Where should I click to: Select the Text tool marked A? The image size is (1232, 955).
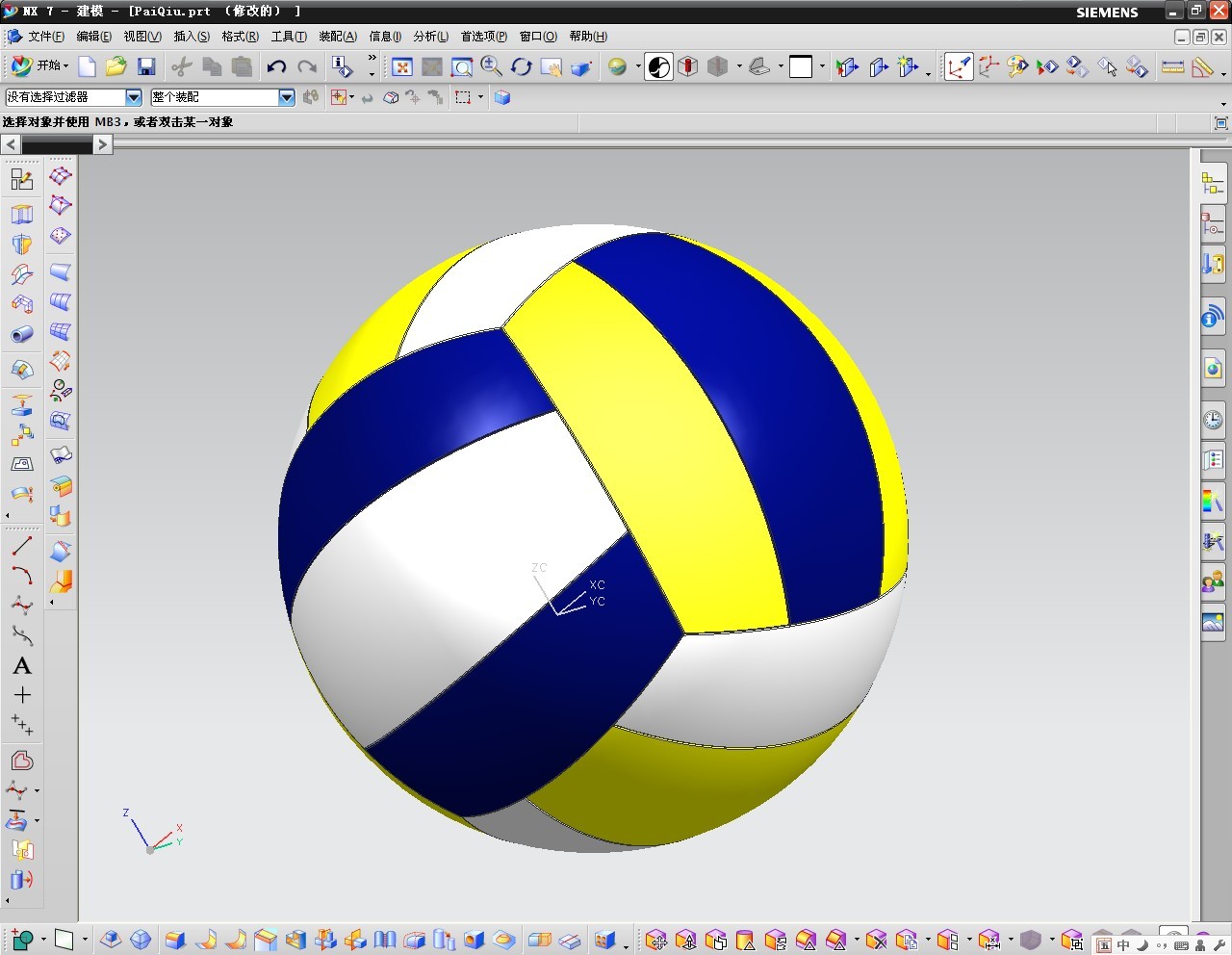click(22, 666)
